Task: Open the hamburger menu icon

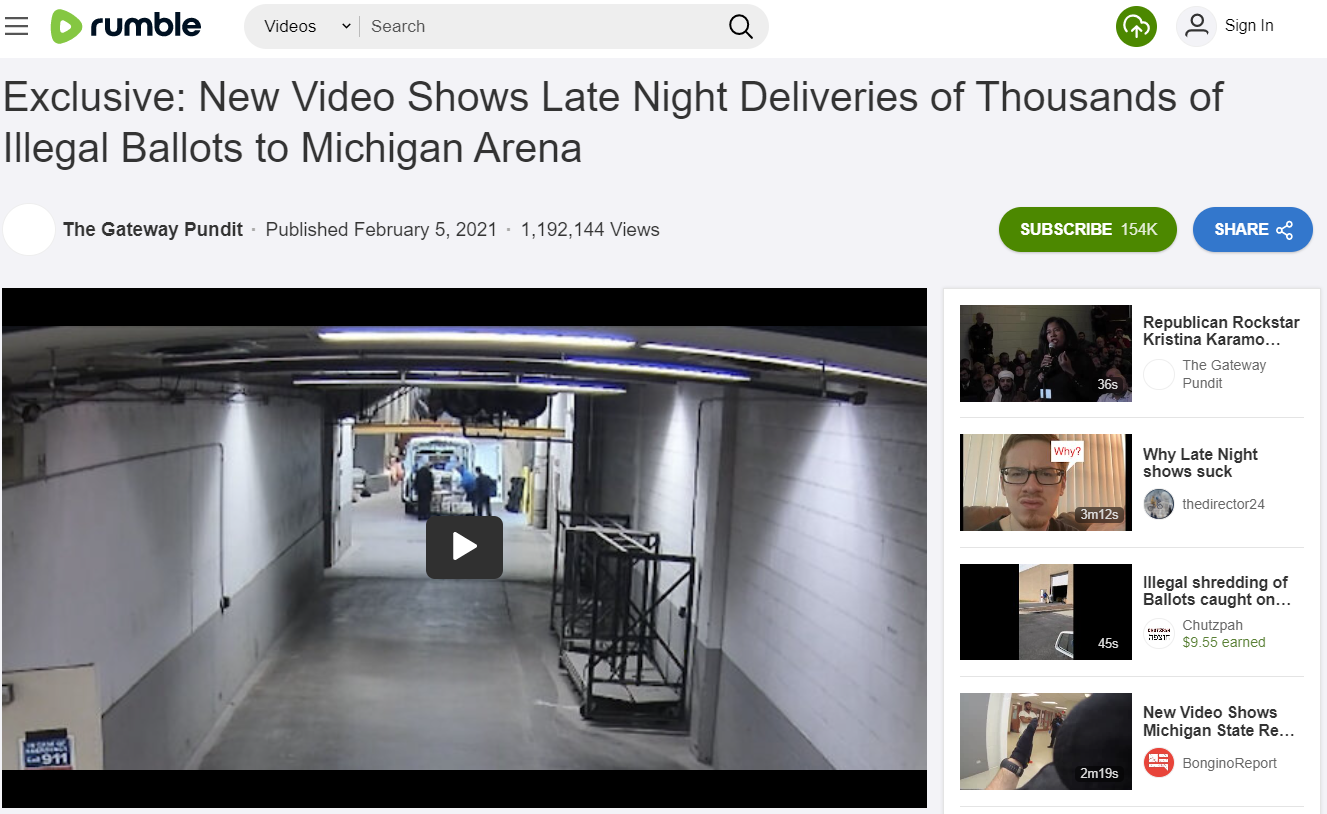Action: (x=16, y=26)
